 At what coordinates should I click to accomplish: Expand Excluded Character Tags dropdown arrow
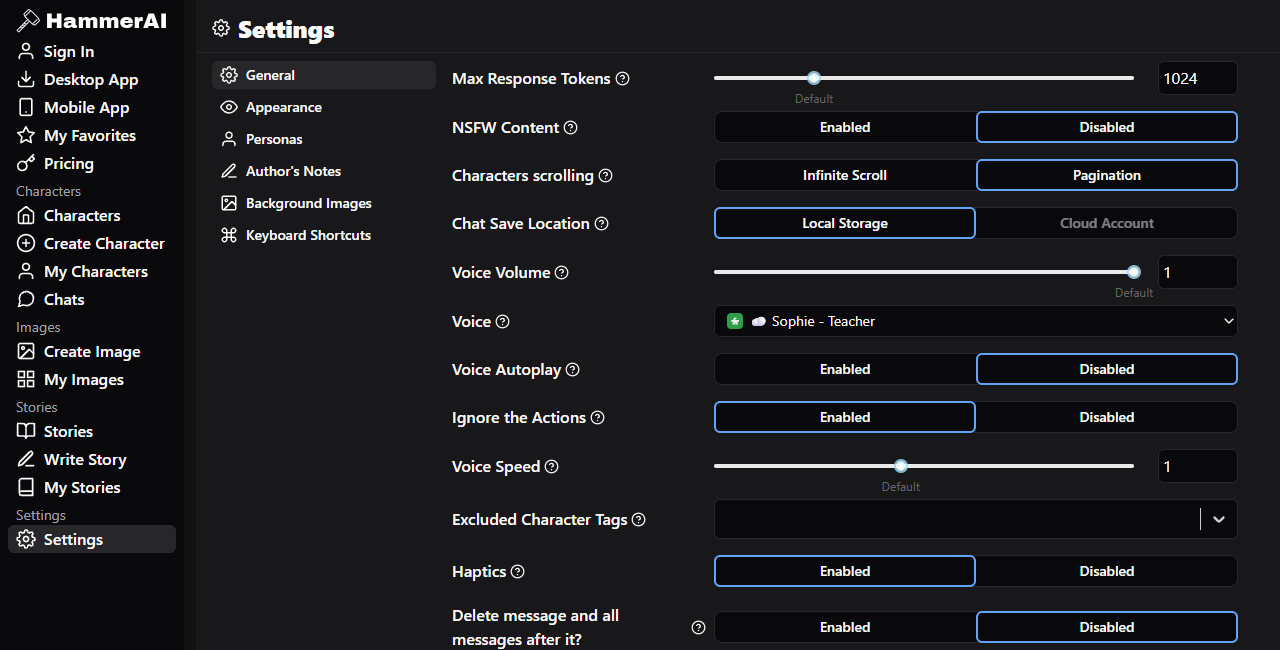click(1219, 519)
